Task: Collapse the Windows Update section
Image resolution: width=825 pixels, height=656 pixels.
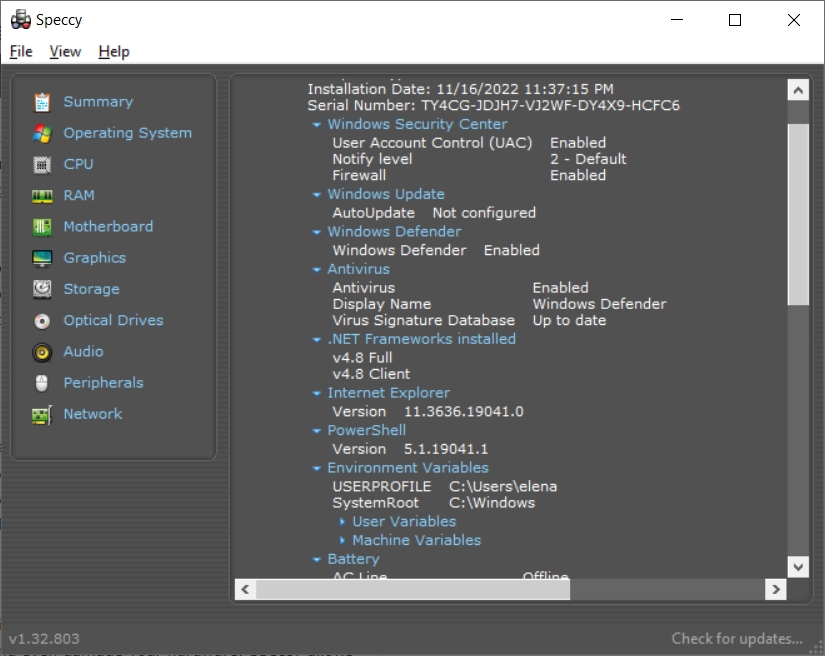Action: 317,195
